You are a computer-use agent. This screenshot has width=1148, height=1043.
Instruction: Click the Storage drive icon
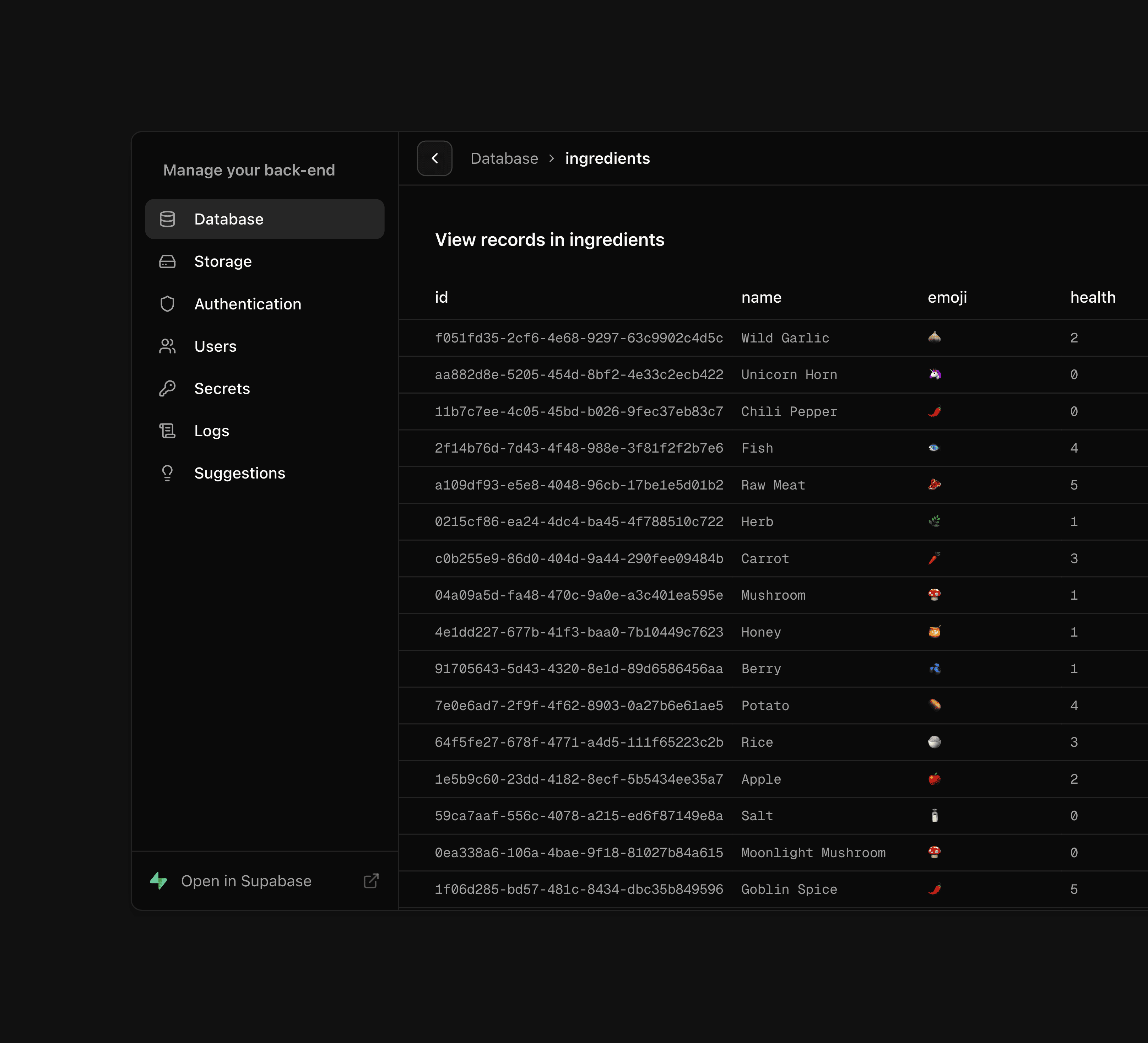click(167, 261)
